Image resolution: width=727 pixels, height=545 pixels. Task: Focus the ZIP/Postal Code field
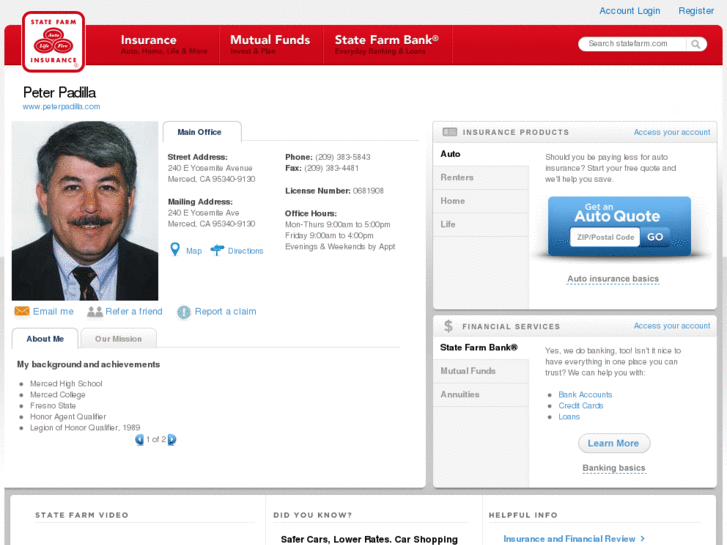click(605, 237)
